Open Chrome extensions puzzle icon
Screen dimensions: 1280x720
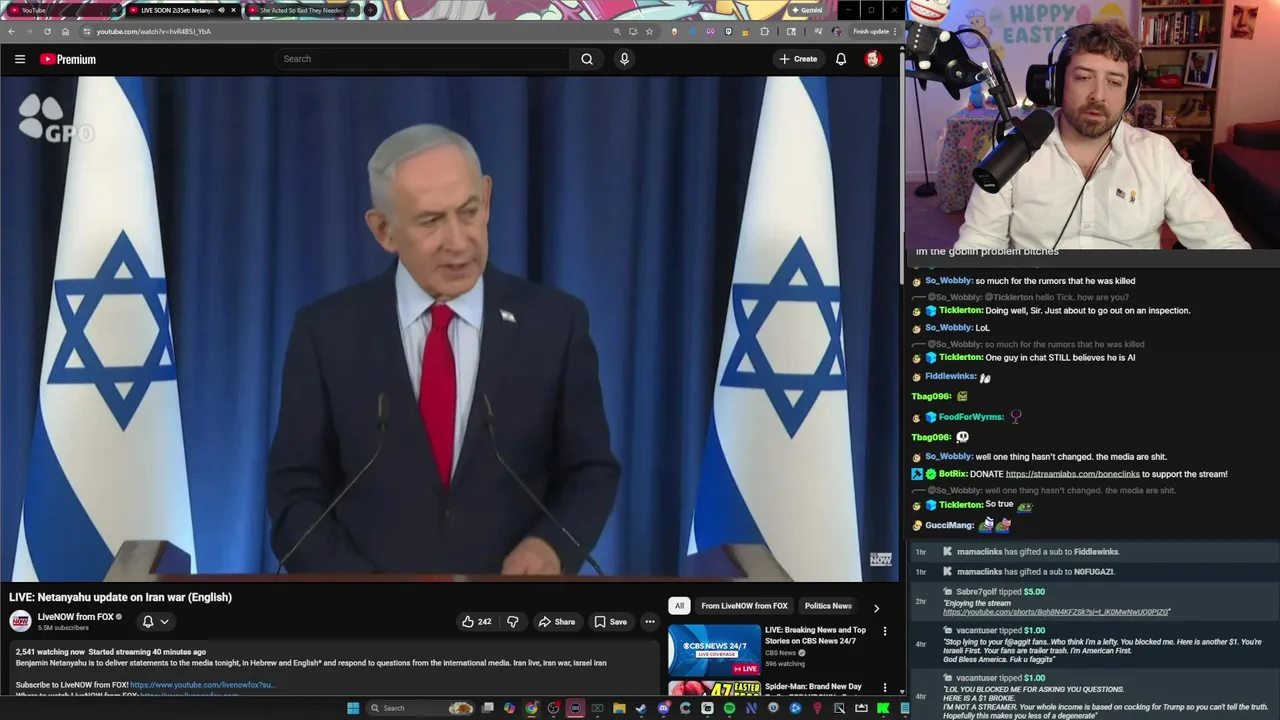tap(765, 31)
